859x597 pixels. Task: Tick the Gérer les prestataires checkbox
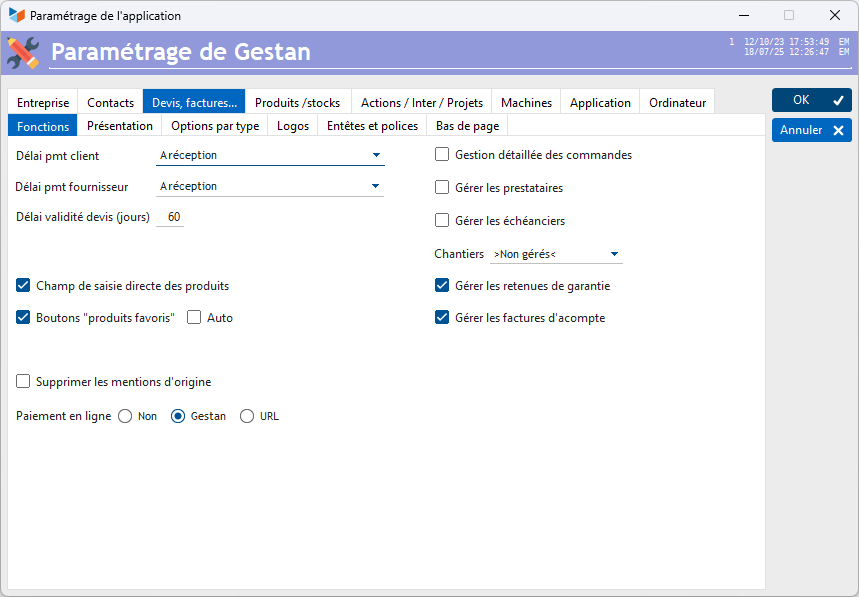pyautogui.click(x=442, y=188)
